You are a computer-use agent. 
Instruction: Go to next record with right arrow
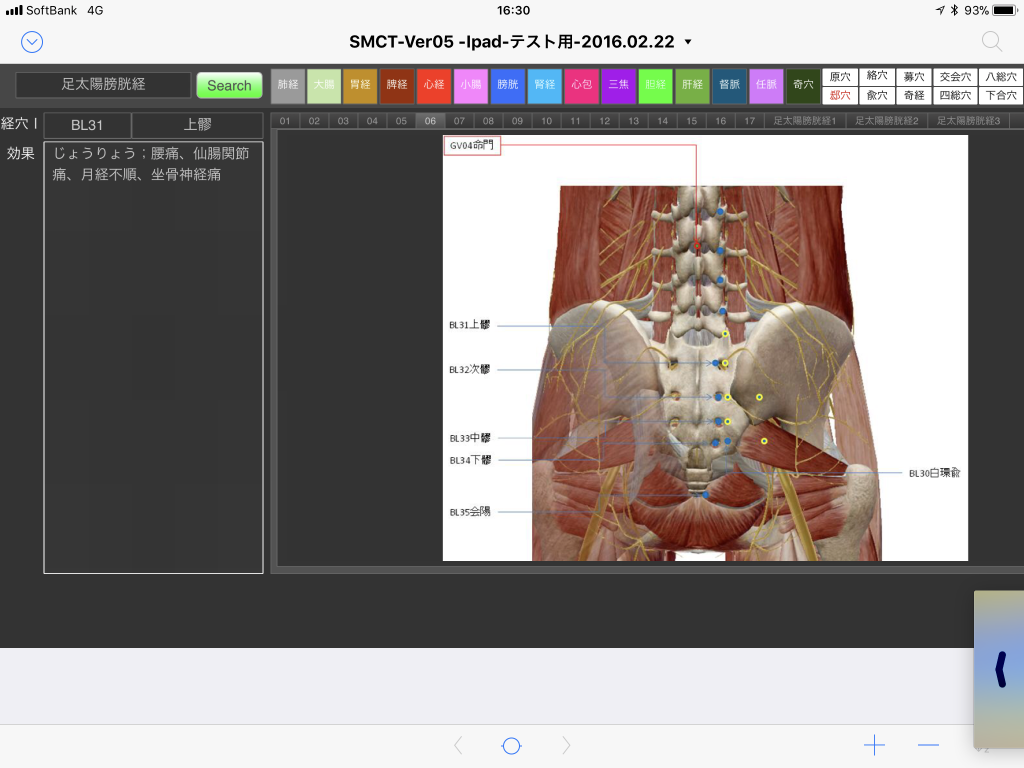coord(566,745)
